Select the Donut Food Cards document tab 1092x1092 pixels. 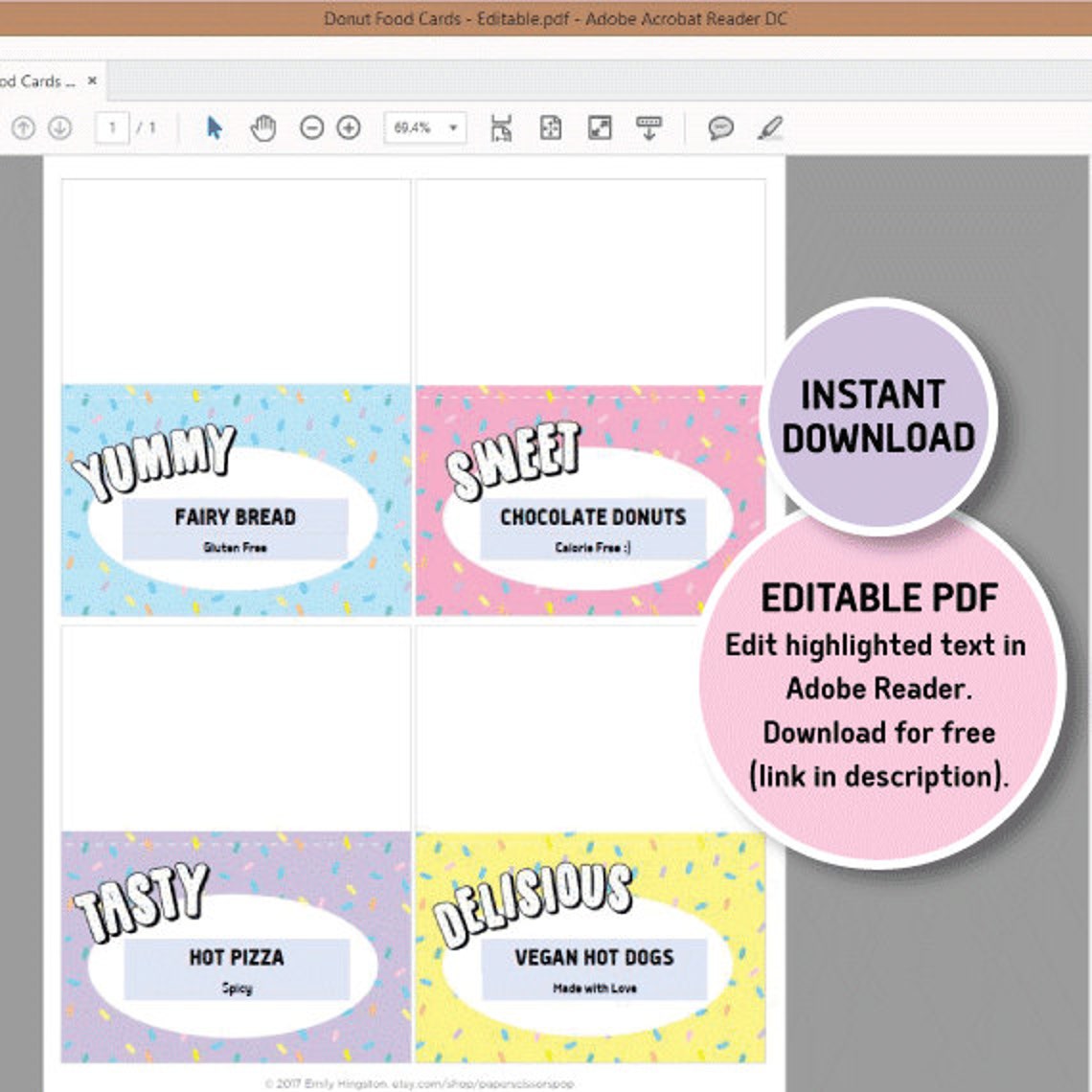(x=38, y=81)
